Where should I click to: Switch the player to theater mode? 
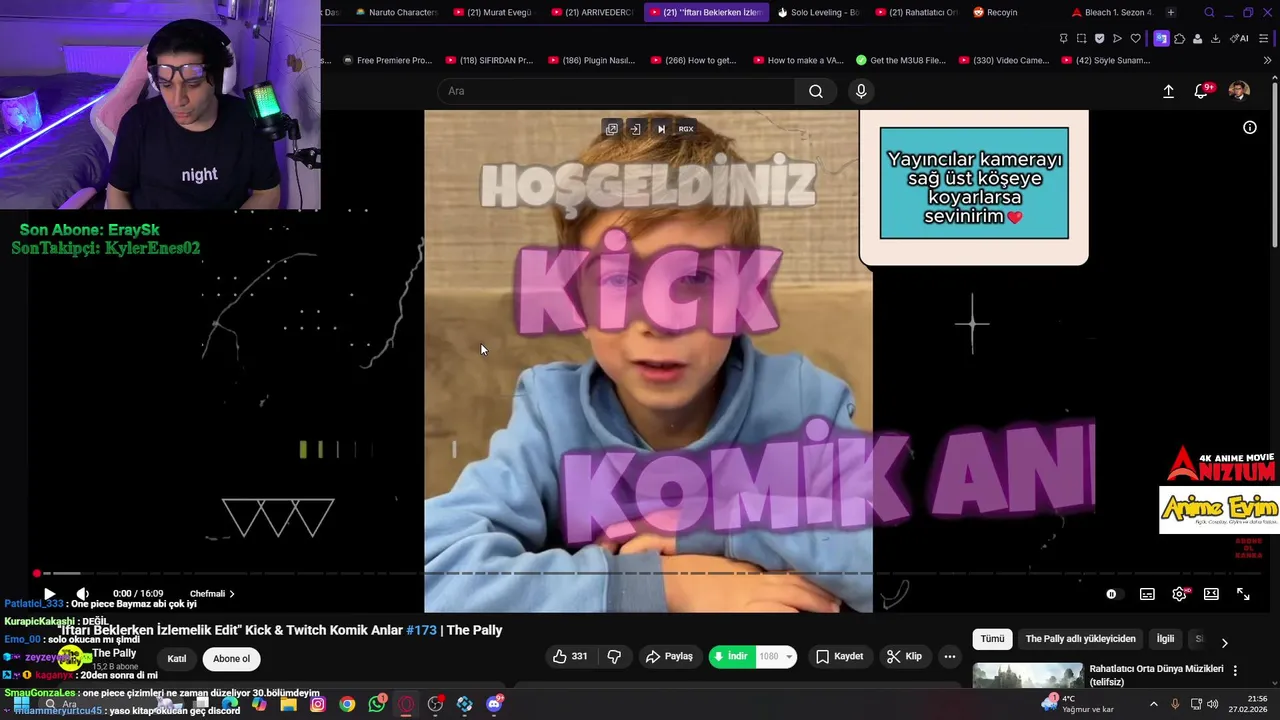1211,594
